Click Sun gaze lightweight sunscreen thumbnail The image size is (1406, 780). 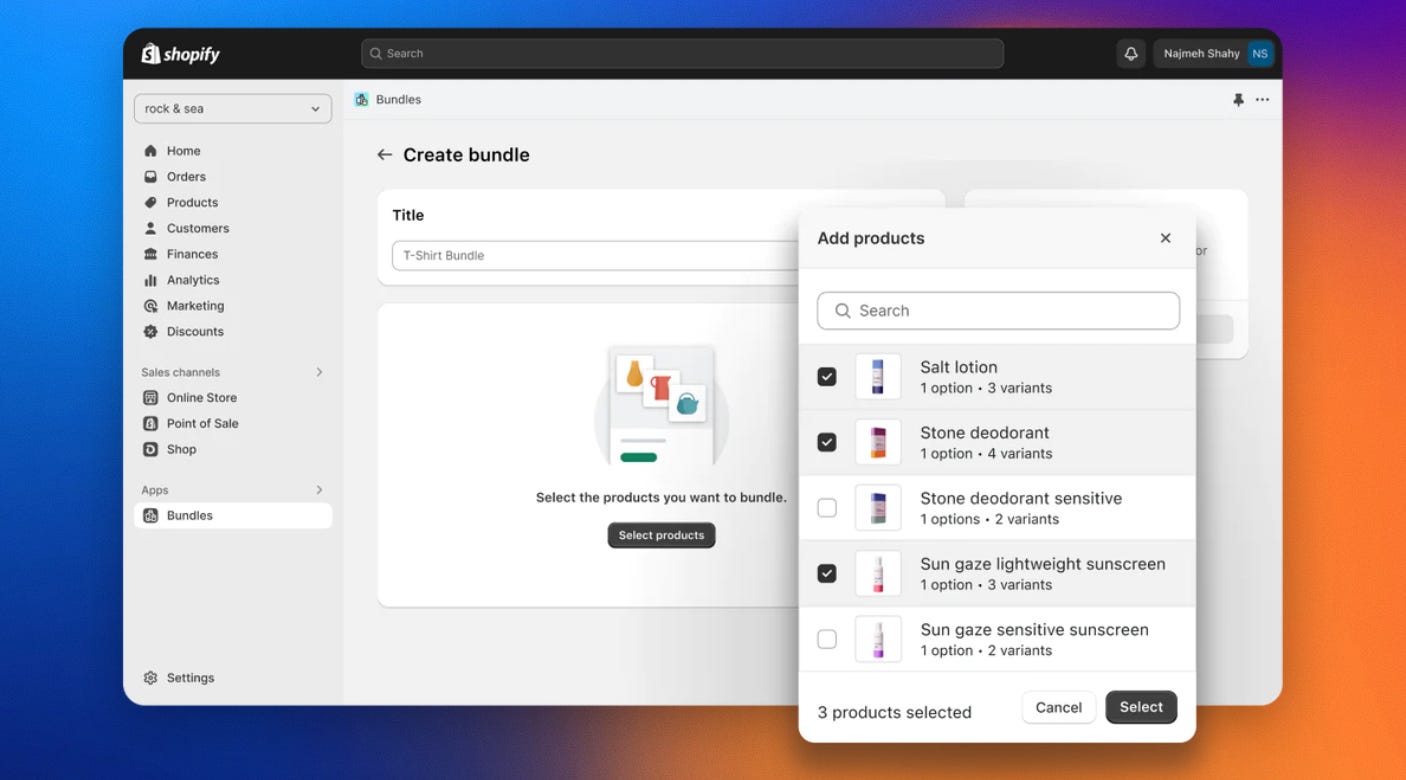point(878,573)
